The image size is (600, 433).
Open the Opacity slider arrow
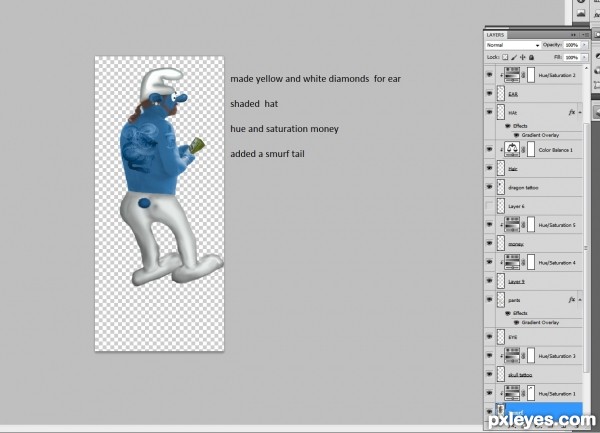pyautogui.click(x=584, y=45)
